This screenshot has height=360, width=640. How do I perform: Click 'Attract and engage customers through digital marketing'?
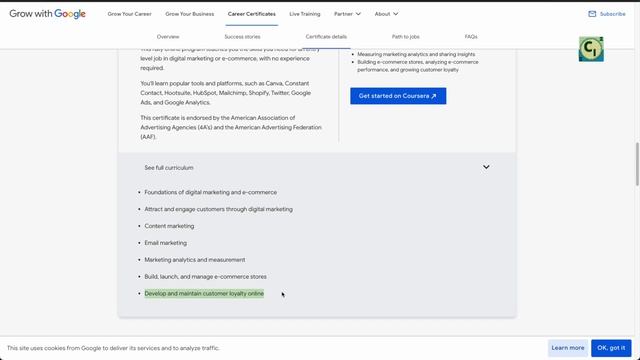point(218,209)
